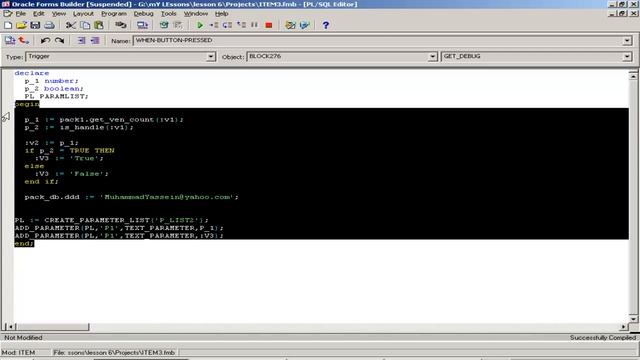
Task: Click the Step Over debug icon
Action: pyautogui.click(x=227, y=25)
